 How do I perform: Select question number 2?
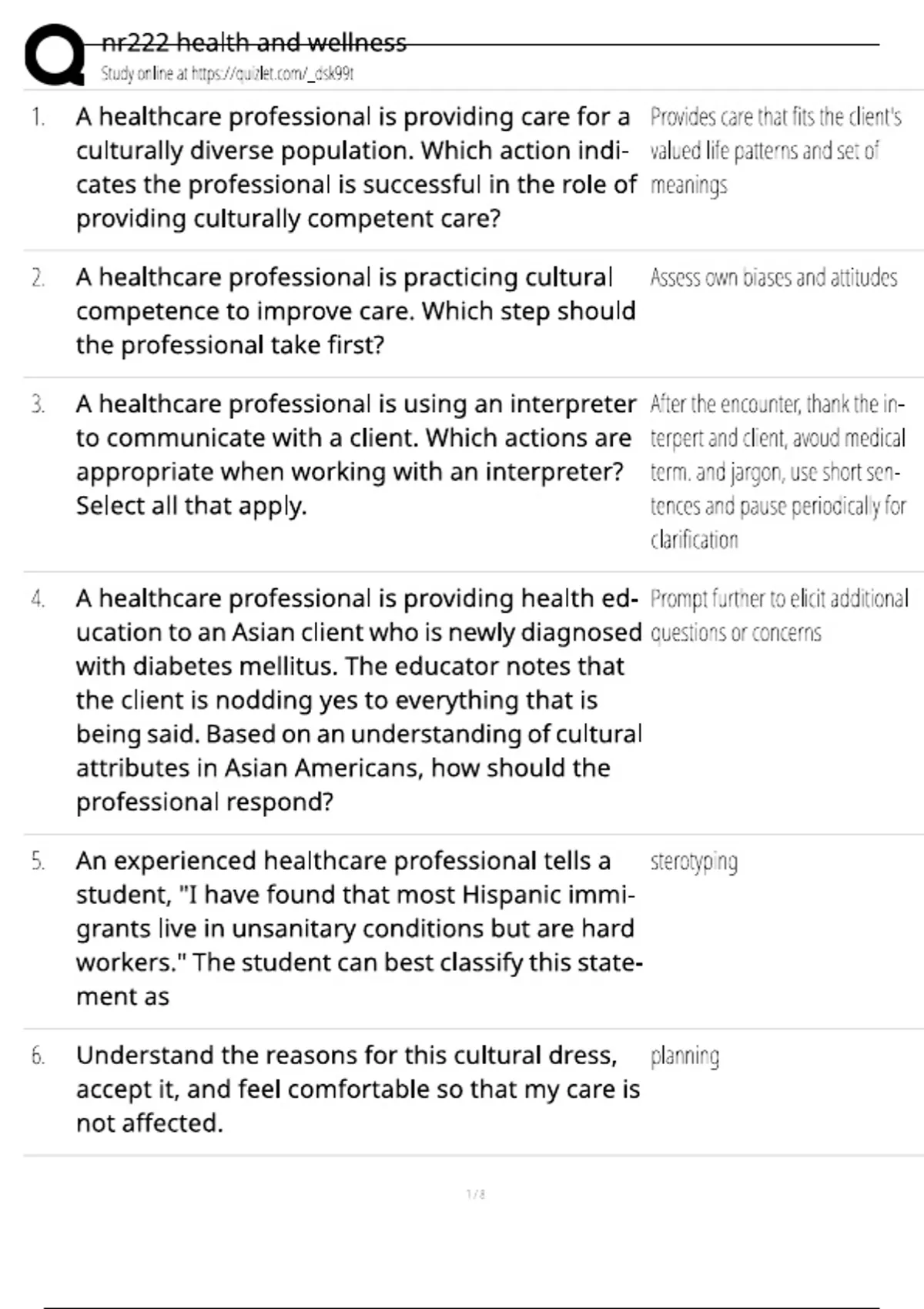click(x=38, y=277)
